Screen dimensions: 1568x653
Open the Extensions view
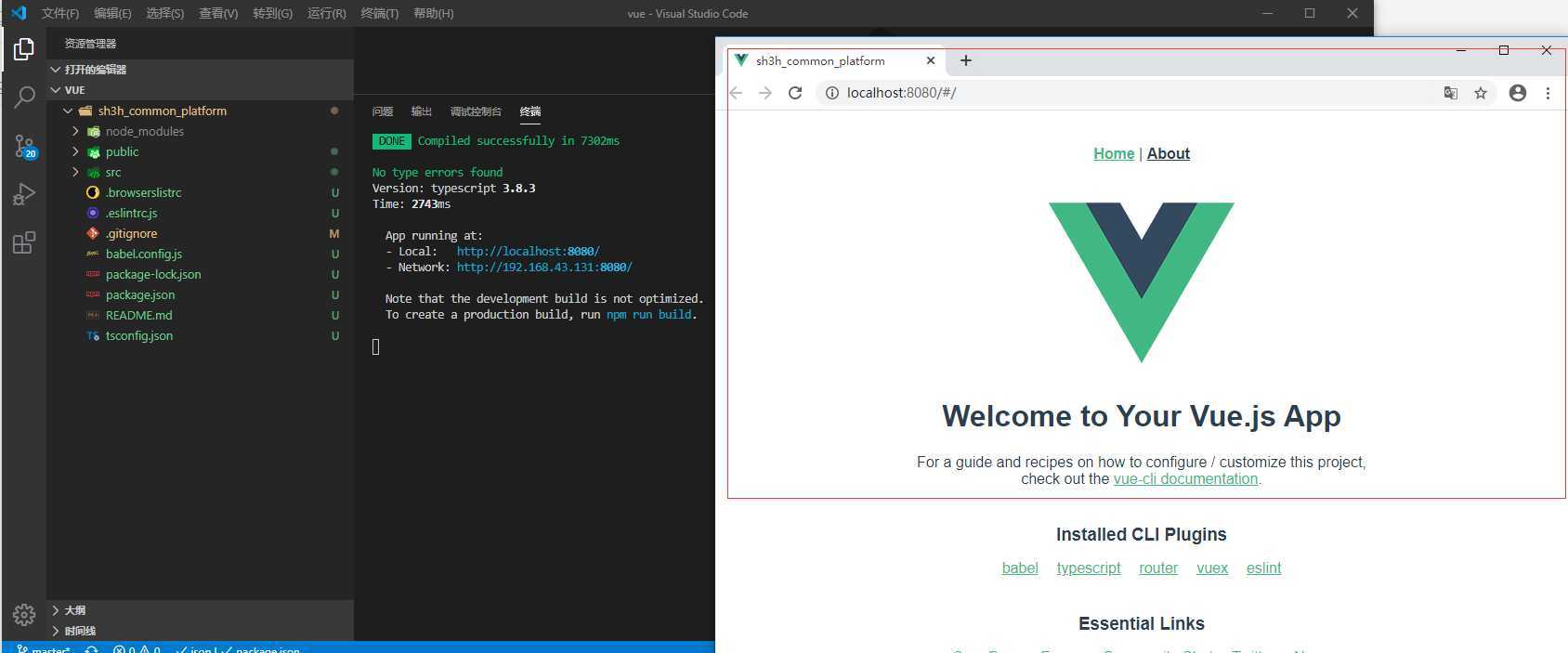pyautogui.click(x=24, y=242)
